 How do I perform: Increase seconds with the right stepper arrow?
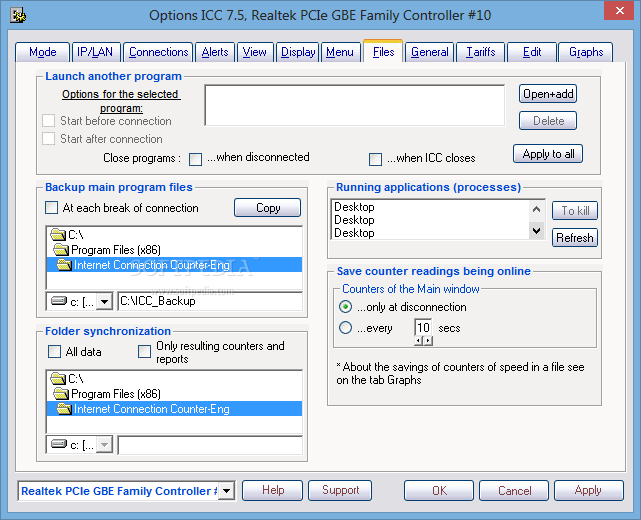[x=428, y=341]
